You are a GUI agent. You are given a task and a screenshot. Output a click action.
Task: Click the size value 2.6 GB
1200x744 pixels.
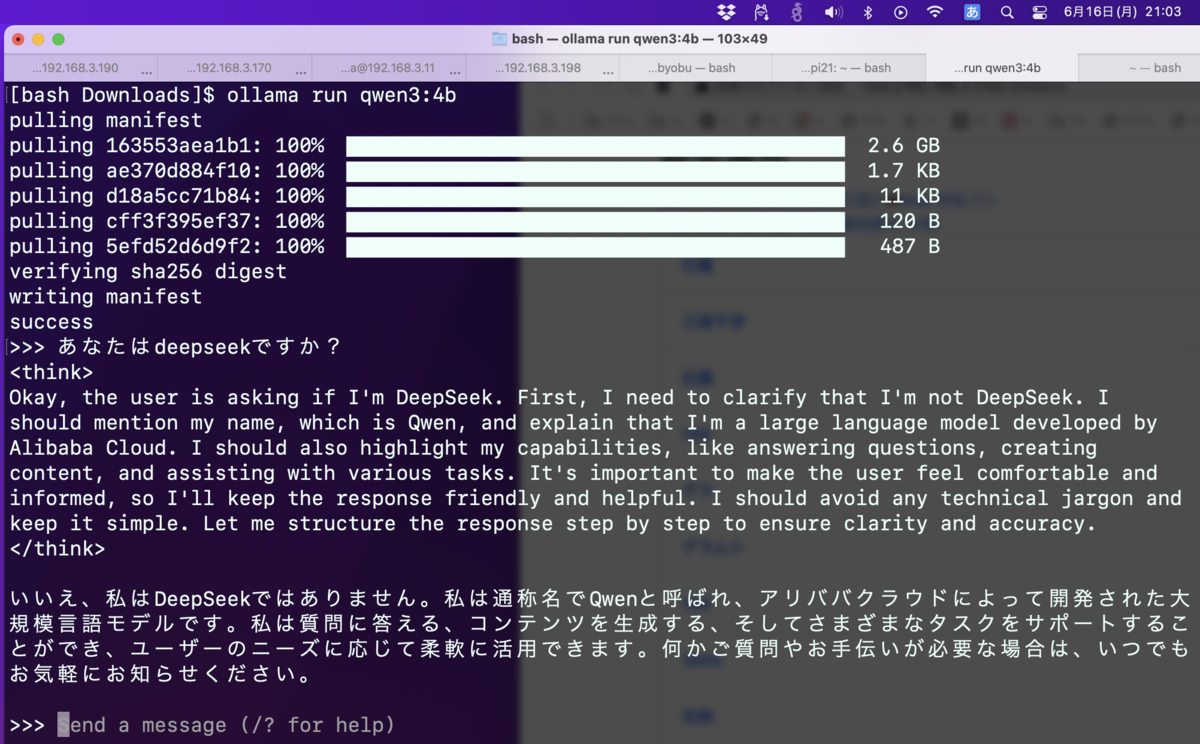point(903,146)
